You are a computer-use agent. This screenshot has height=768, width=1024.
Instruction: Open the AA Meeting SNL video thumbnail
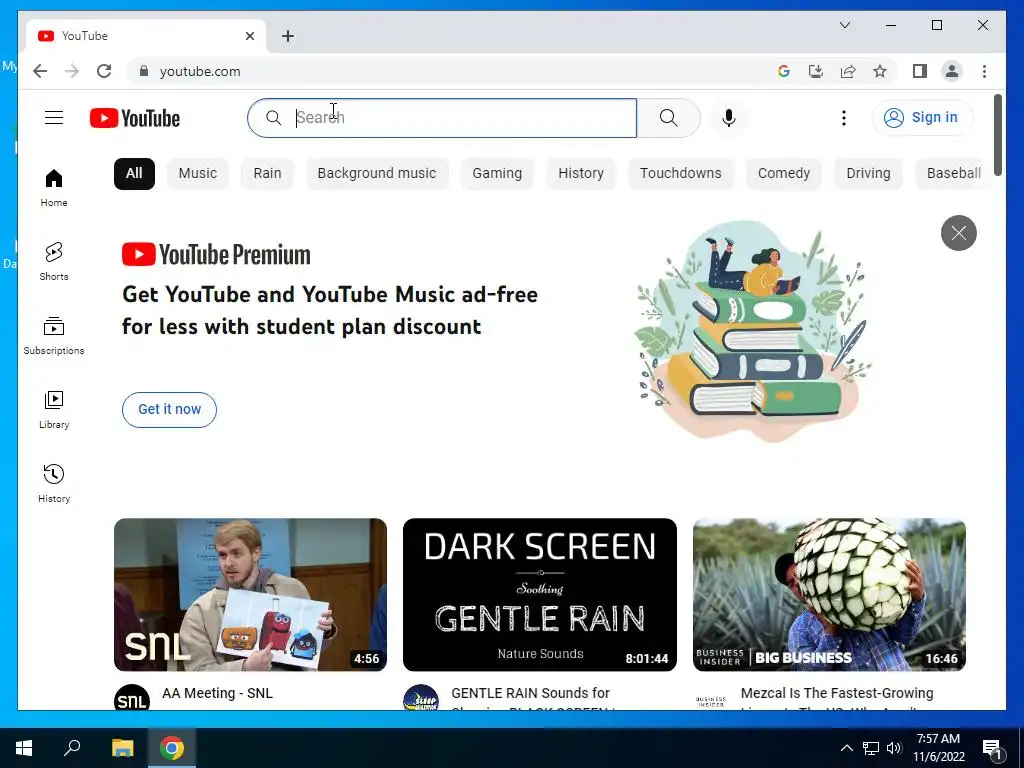(250, 594)
